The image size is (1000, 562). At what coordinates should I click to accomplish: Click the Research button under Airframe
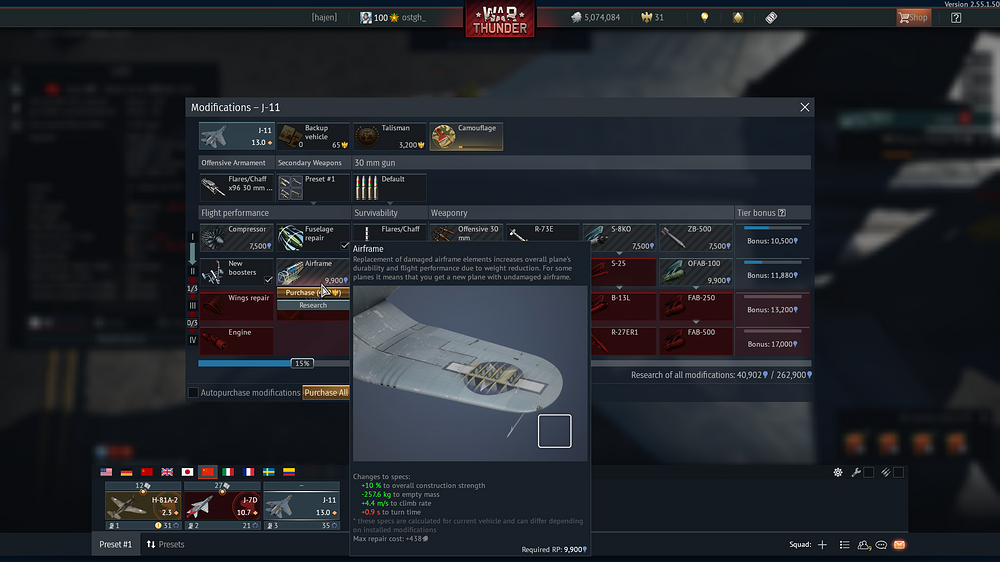pyautogui.click(x=313, y=305)
